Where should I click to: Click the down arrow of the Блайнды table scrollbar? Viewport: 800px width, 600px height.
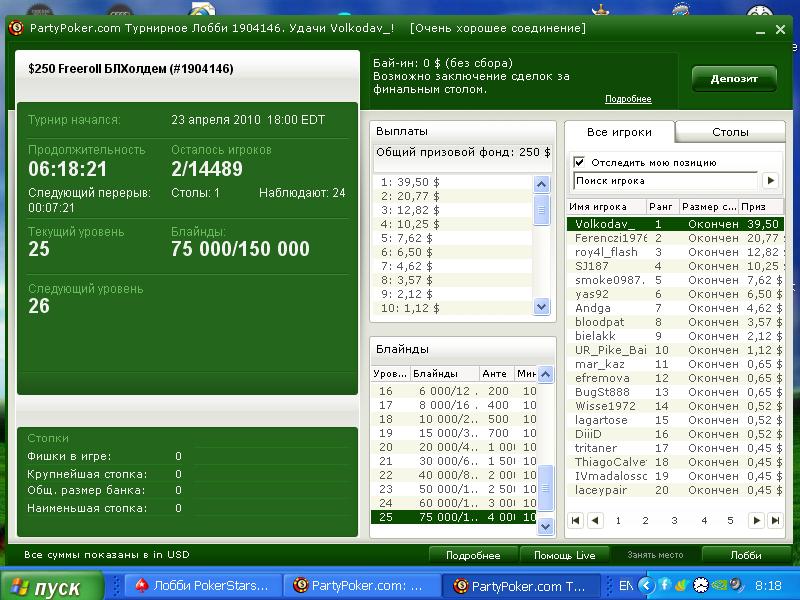pos(545,526)
